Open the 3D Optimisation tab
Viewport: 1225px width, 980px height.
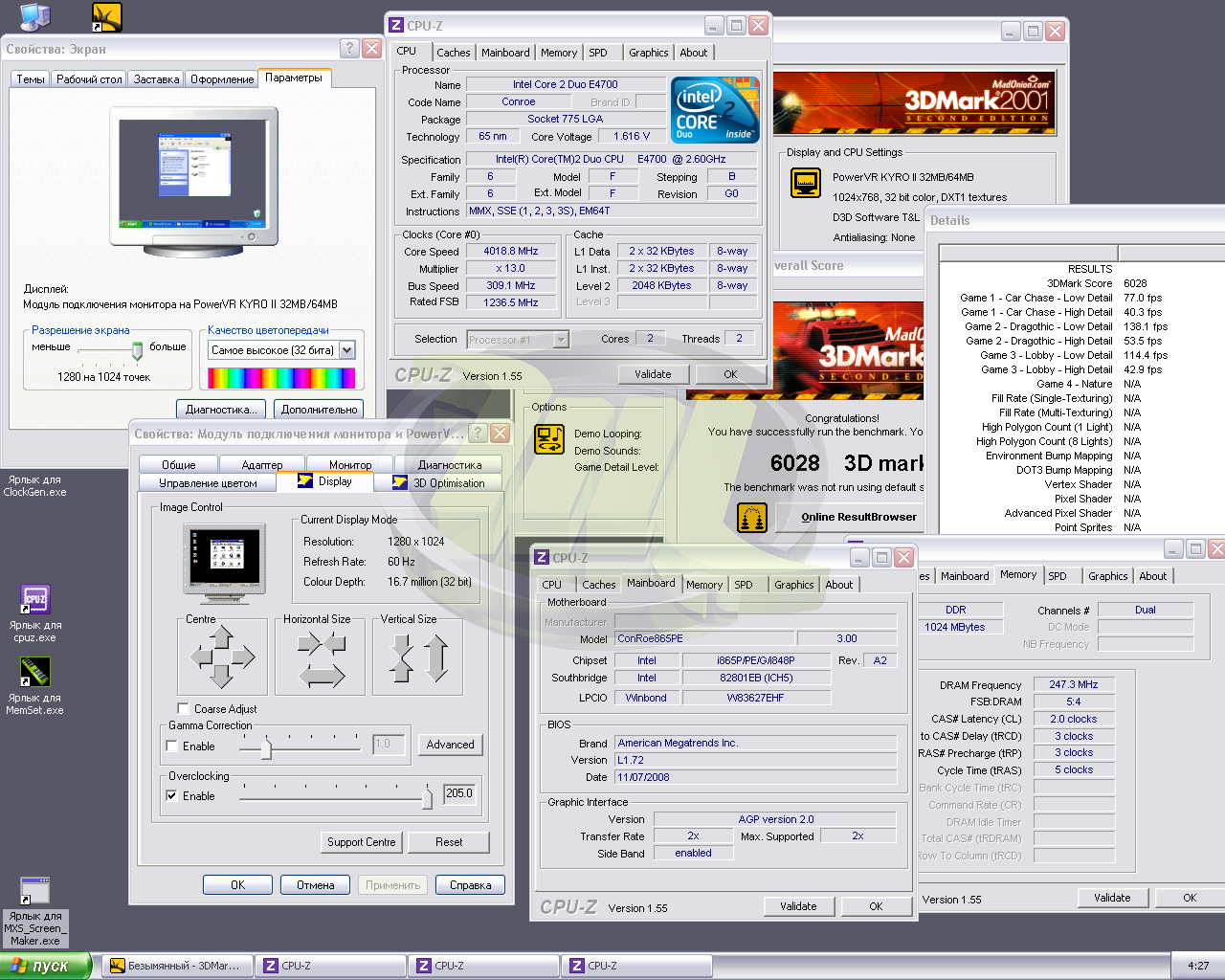(x=439, y=483)
